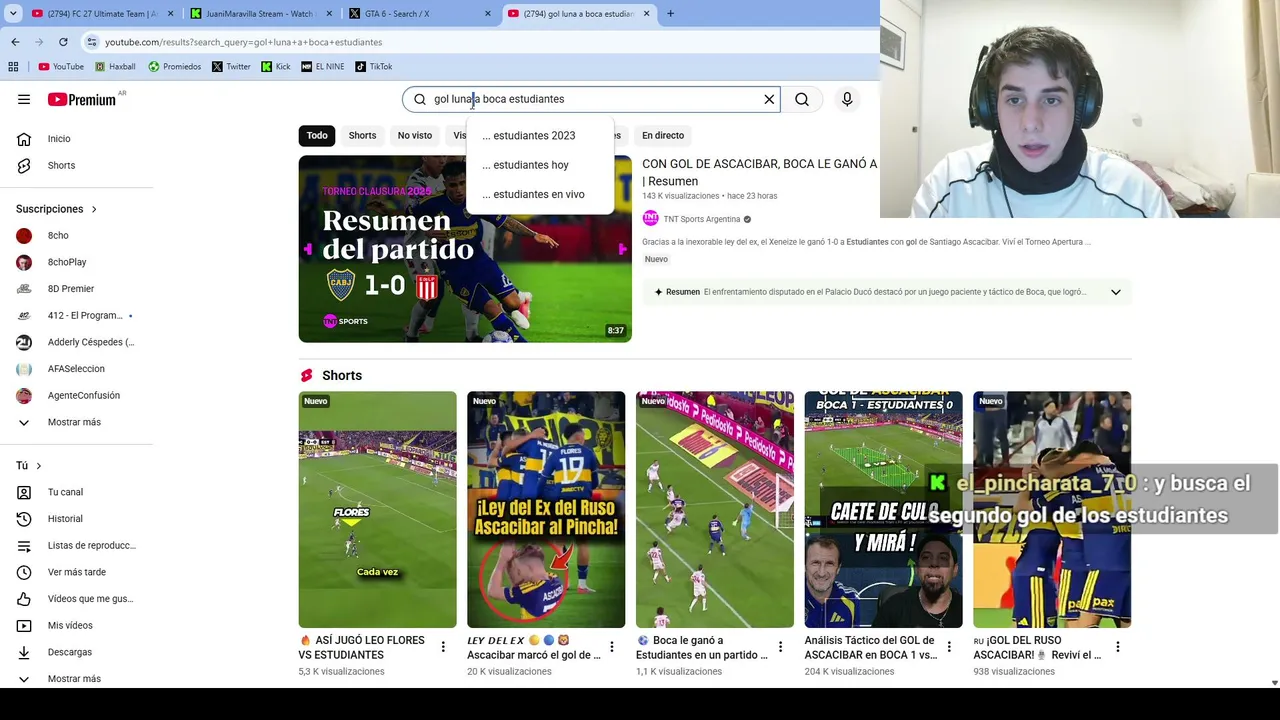This screenshot has height=720, width=1280.
Task: Open options for Gol del Ruso short
Action: [1118, 647]
